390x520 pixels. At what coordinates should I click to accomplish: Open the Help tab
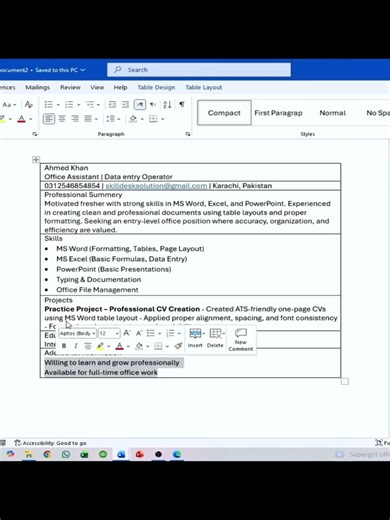point(120,87)
